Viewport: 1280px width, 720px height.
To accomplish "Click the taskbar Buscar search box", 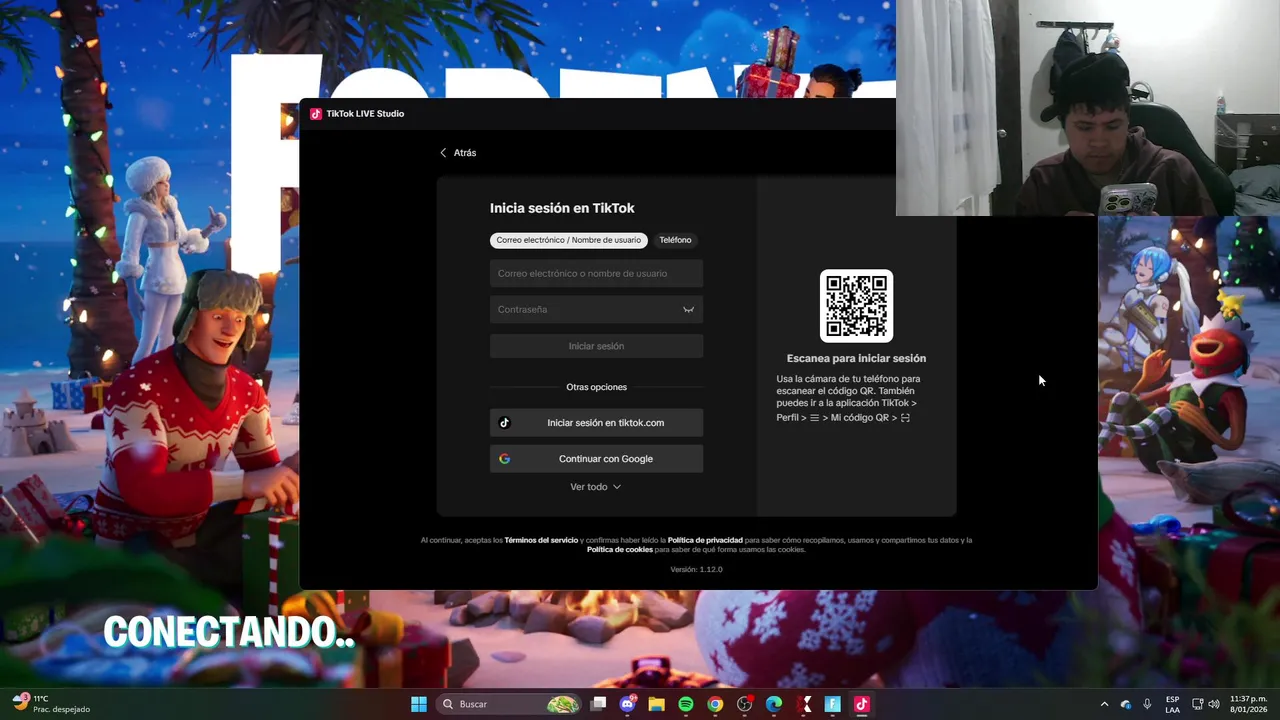I will coord(510,704).
